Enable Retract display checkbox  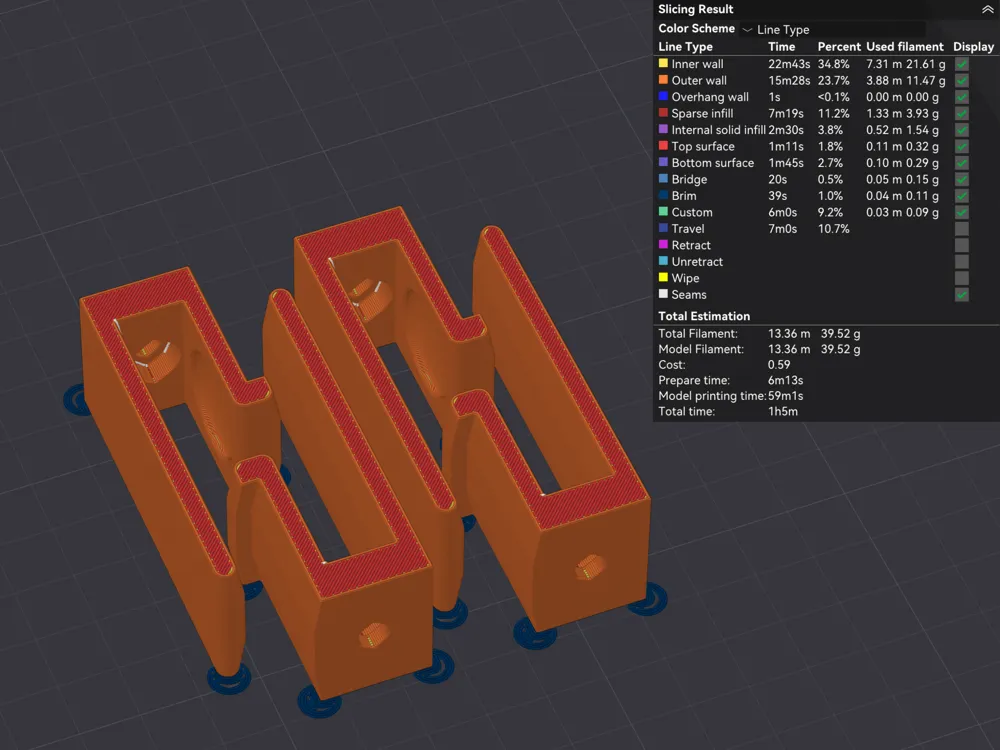coord(962,246)
